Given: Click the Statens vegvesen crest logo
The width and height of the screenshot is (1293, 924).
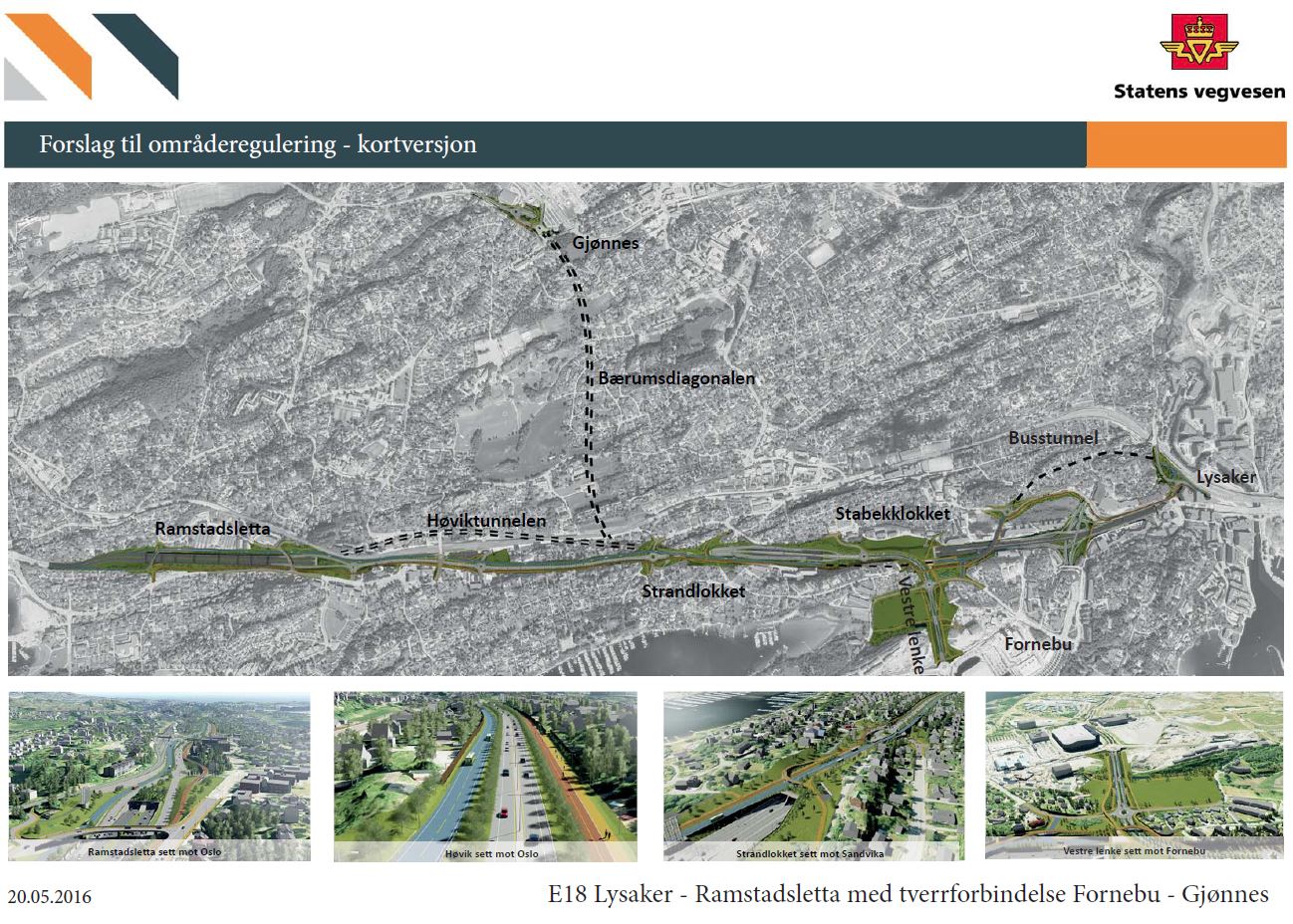Looking at the screenshot, I should point(1199,42).
